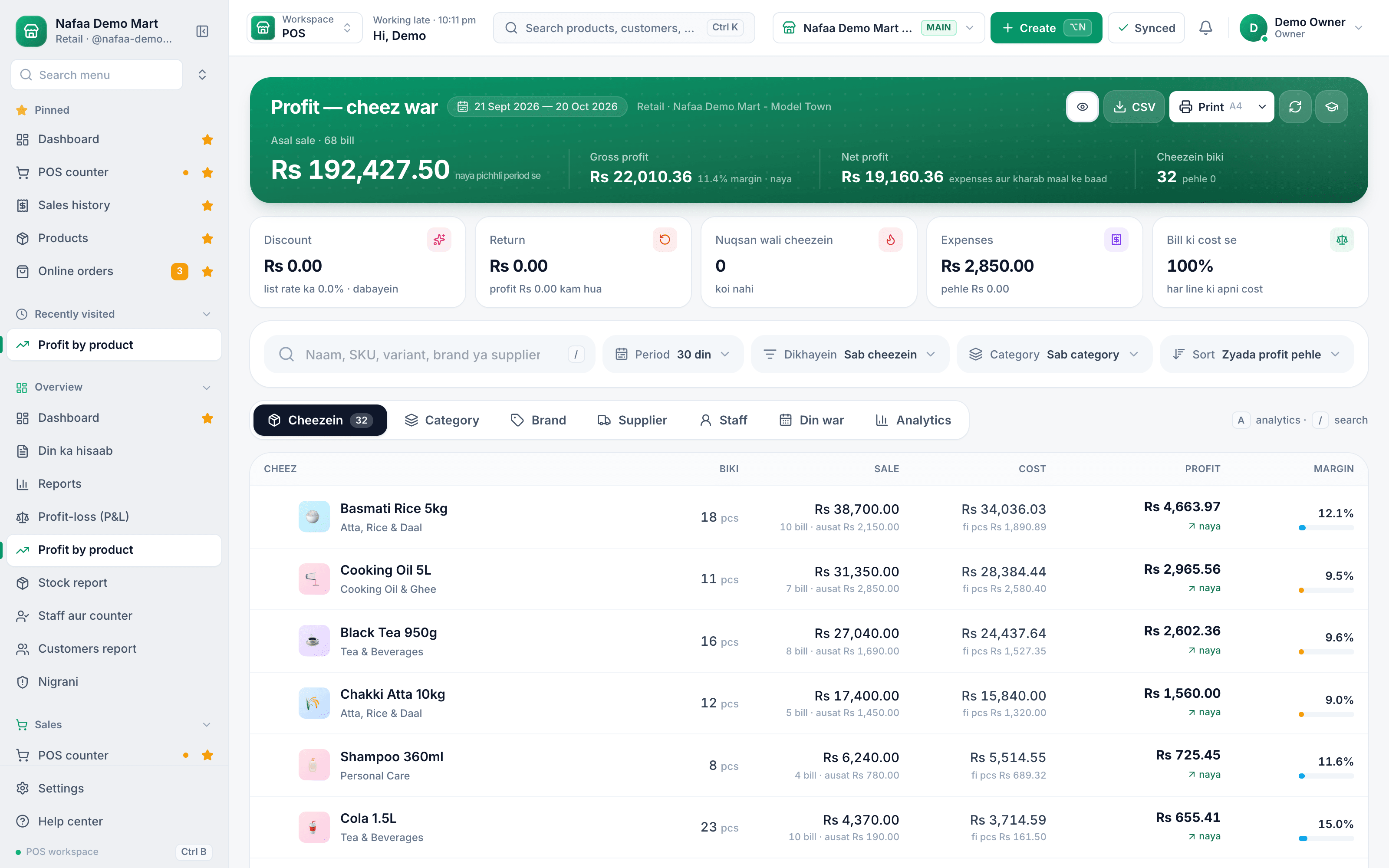Open Customers report in sidebar

click(x=114, y=649)
